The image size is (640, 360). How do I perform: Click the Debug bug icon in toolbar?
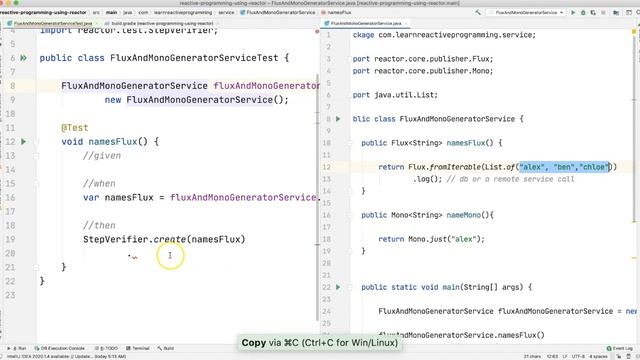583,13
